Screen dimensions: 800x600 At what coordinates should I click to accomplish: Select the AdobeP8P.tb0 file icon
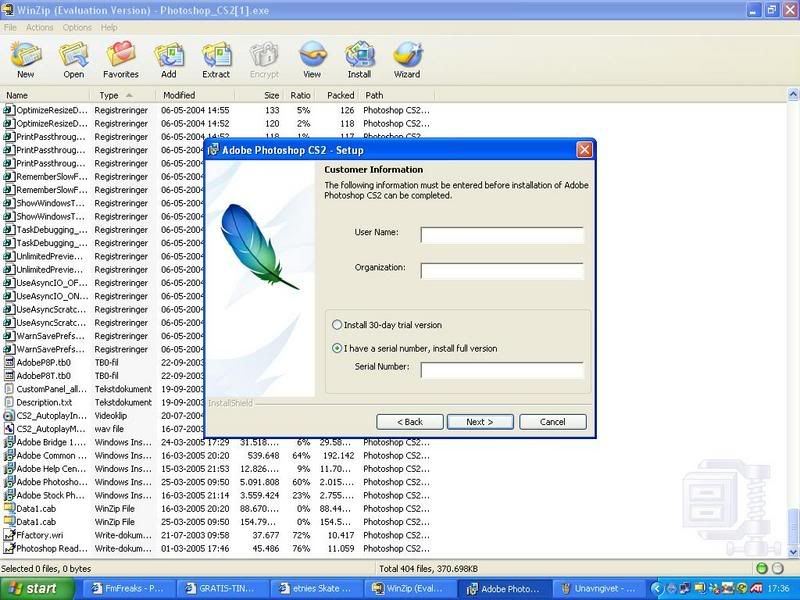[9, 363]
